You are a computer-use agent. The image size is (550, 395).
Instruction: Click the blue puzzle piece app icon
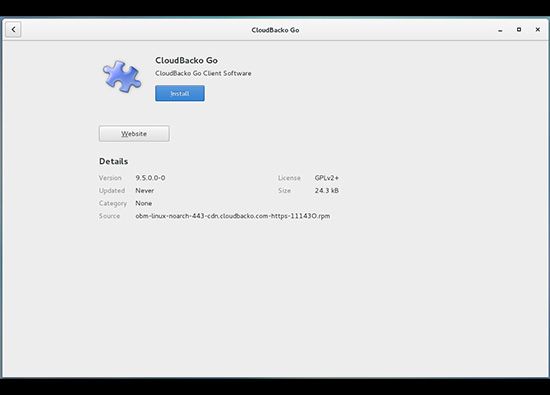coord(122,76)
